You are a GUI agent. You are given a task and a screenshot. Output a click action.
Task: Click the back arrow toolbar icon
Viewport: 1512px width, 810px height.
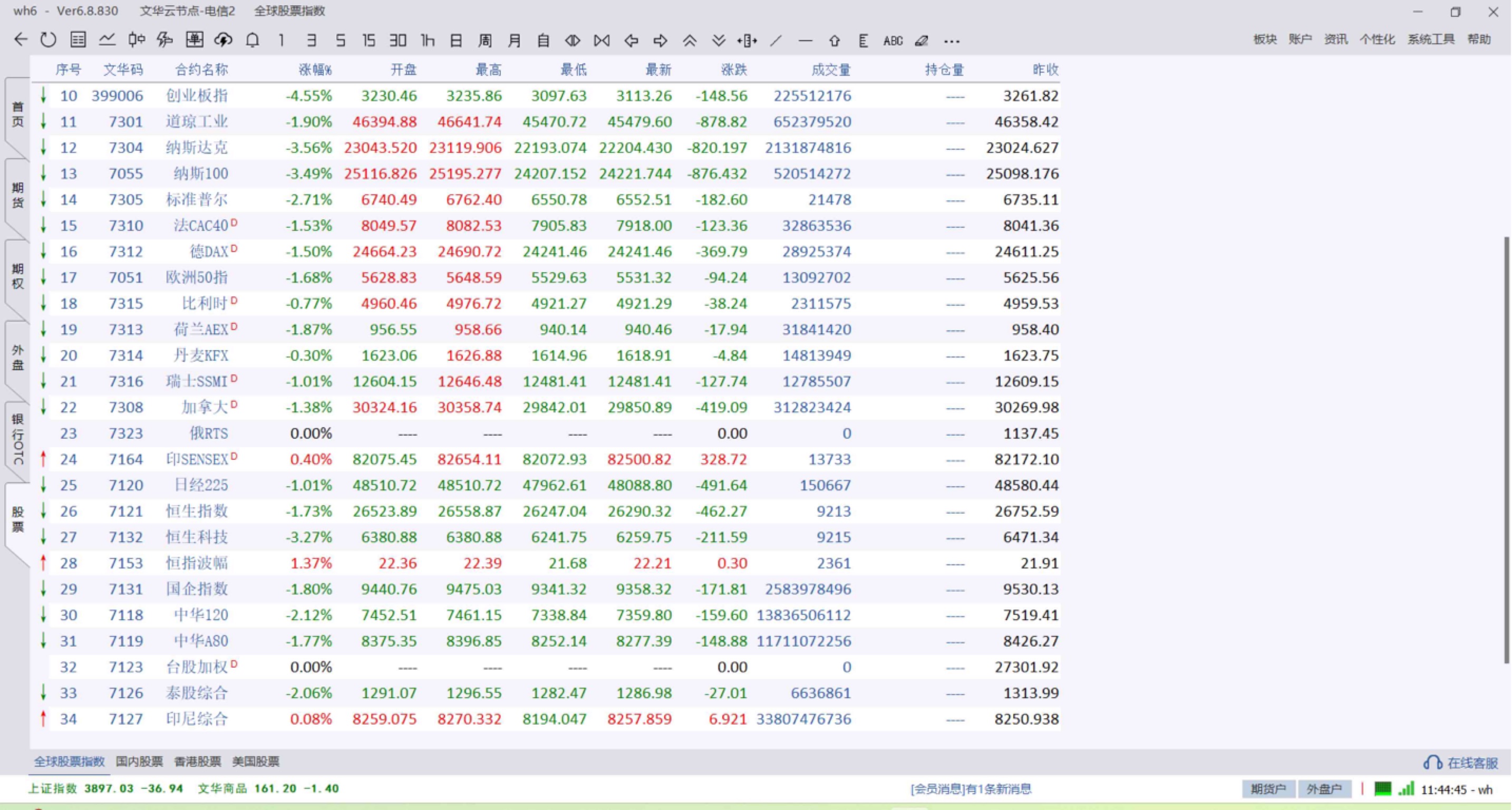tap(21, 40)
